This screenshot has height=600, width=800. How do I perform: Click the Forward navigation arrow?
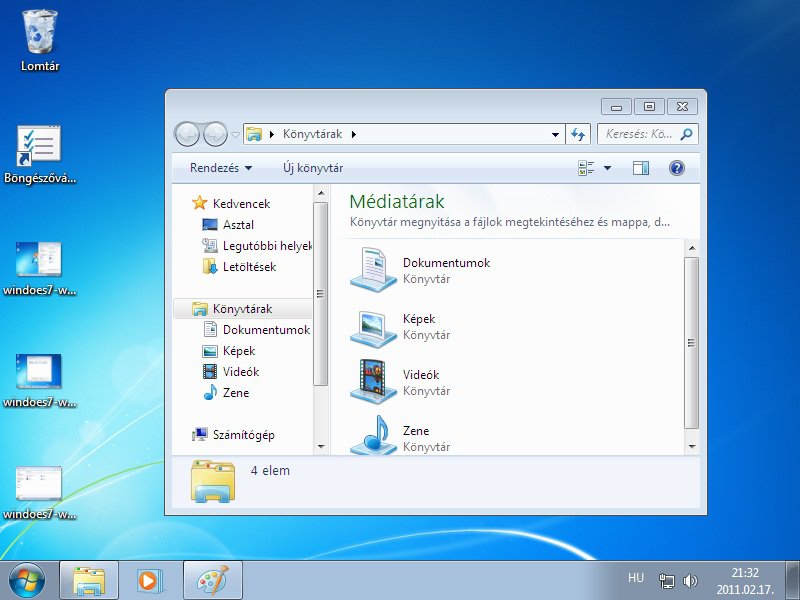pyautogui.click(x=215, y=134)
